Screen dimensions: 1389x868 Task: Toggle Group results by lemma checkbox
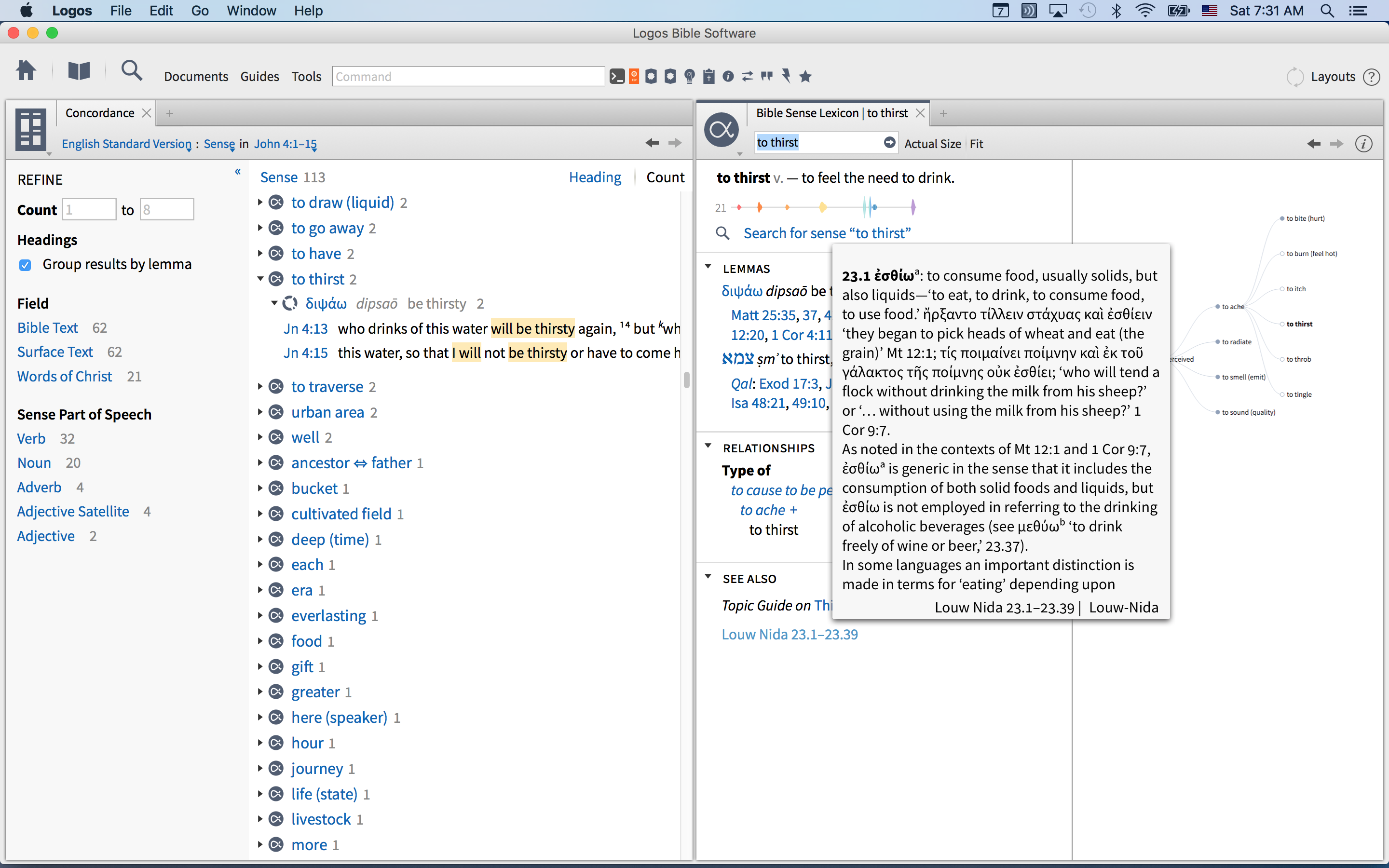25,265
